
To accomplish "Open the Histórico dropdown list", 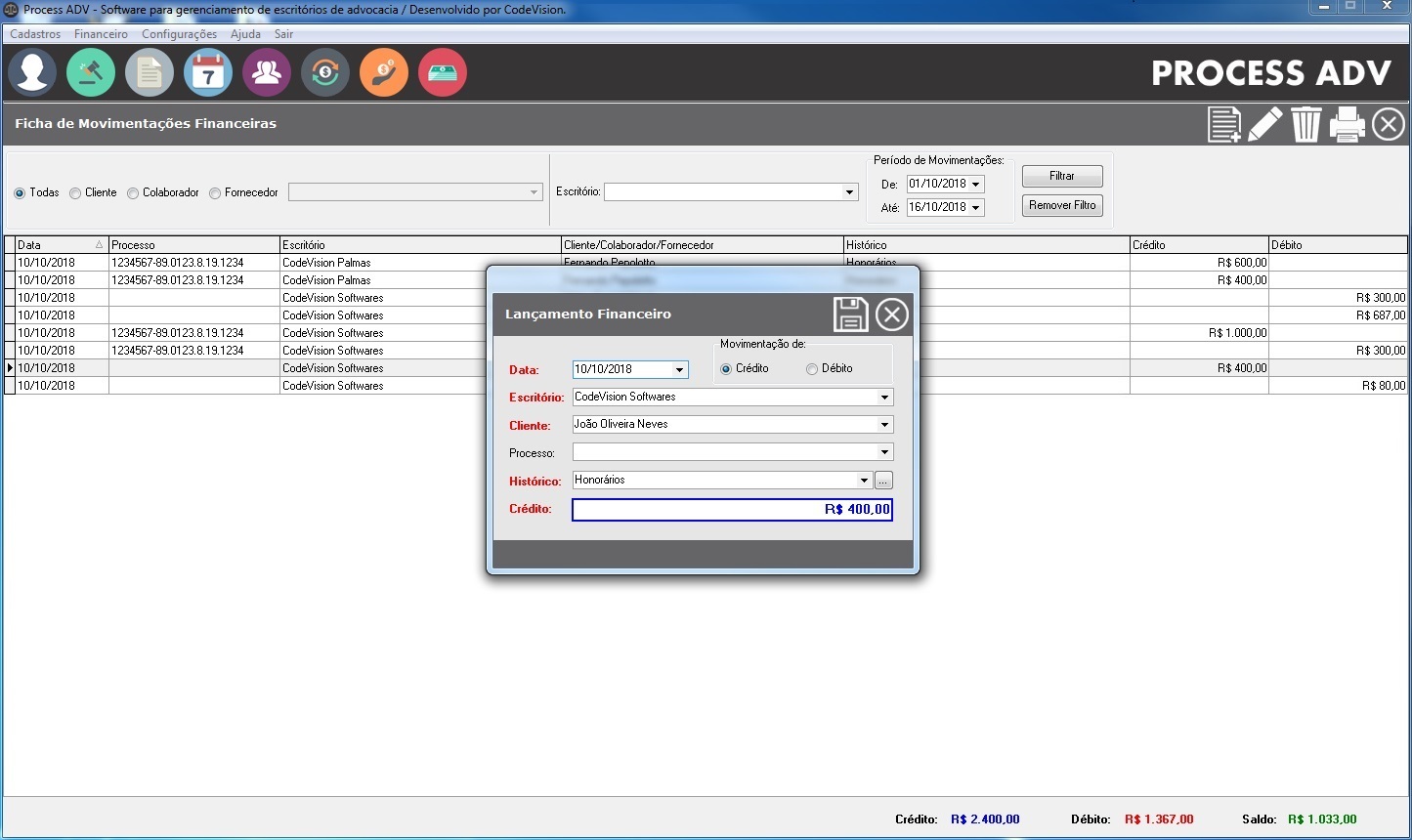I will coord(864,481).
